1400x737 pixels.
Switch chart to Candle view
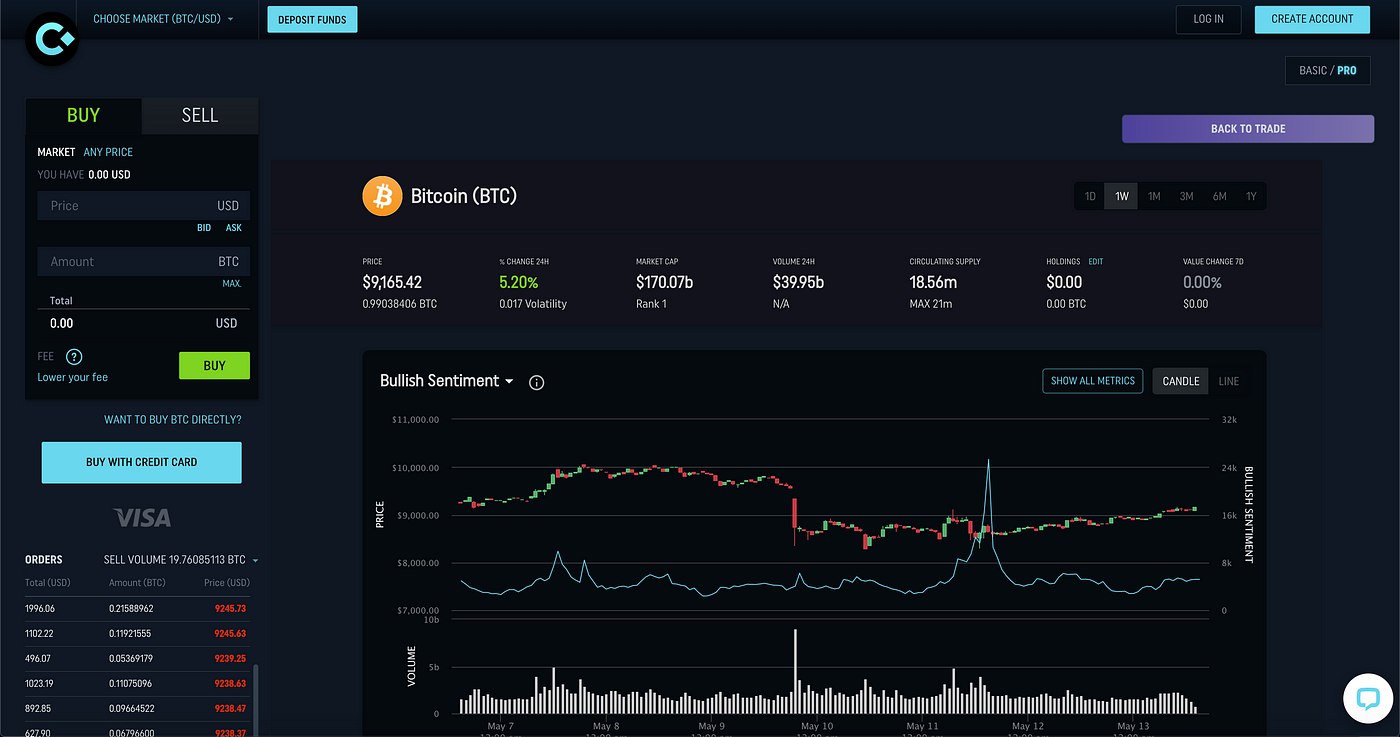click(x=1181, y=381)
